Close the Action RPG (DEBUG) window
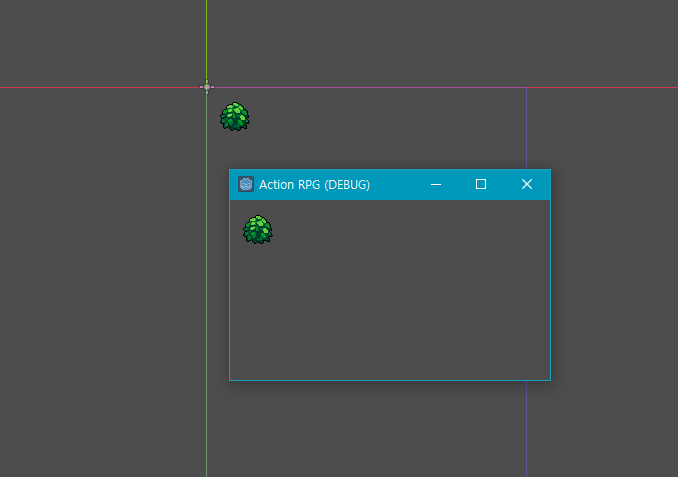This screenshot has height=477, width=678. coord(527,185)
